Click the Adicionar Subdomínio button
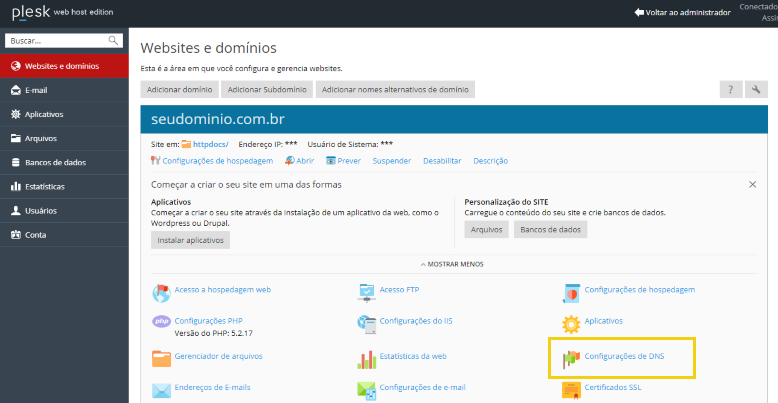The height and width of the screenshot is (403, 778). coord(267,89)
